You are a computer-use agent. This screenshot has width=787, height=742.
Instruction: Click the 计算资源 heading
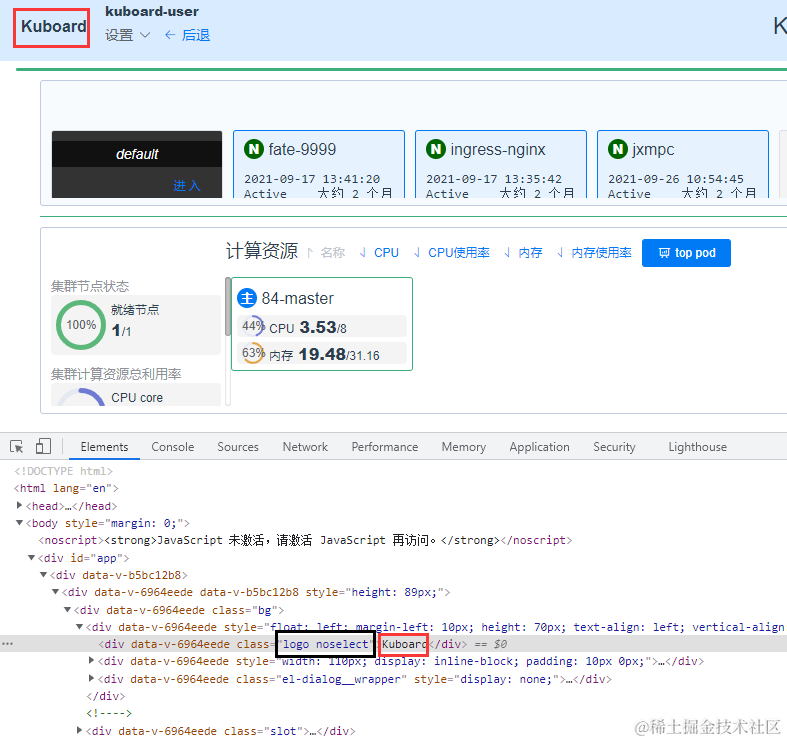point(261,251)
